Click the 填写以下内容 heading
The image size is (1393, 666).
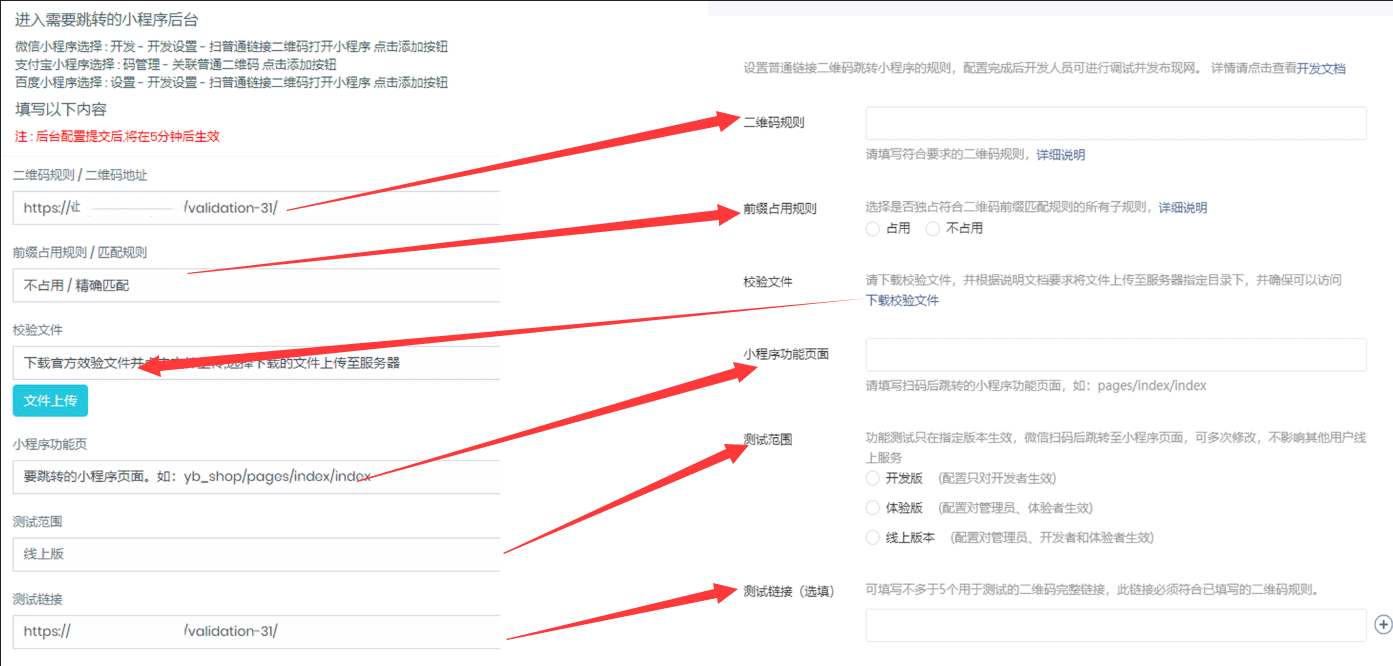tap(61, 109)
